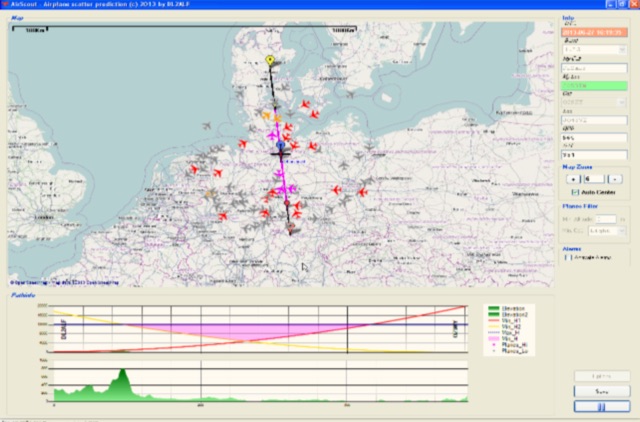Viewport: 640px width, 422px height.
Task: Click the blue midpoint marker on the path
Action: tap(280, 145)
